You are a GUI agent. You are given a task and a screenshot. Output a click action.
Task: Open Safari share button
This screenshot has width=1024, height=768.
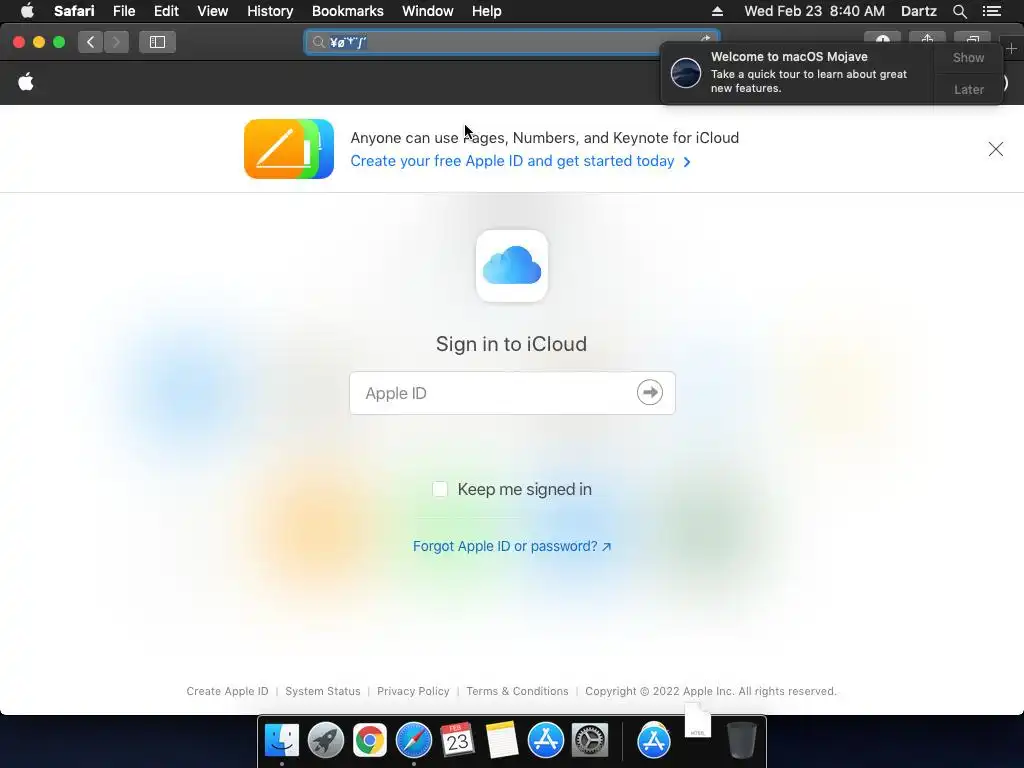pos(927,38)
